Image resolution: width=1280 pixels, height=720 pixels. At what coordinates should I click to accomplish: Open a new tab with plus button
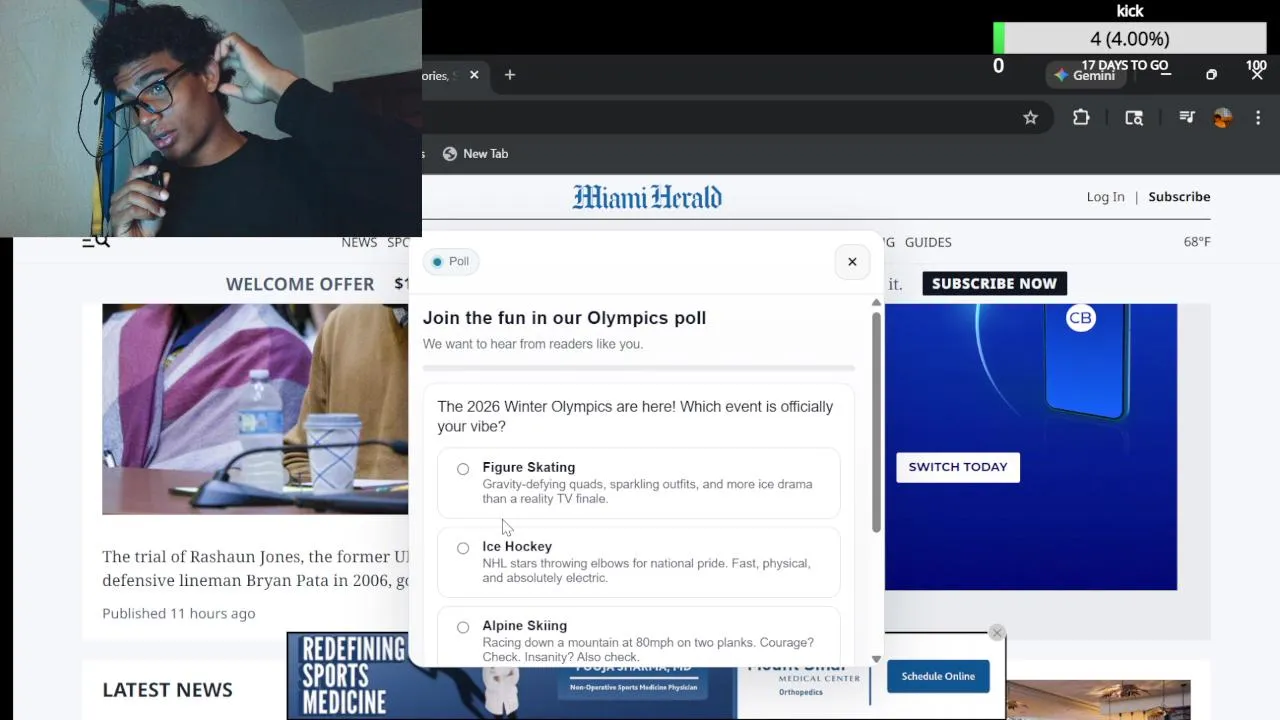510,75
